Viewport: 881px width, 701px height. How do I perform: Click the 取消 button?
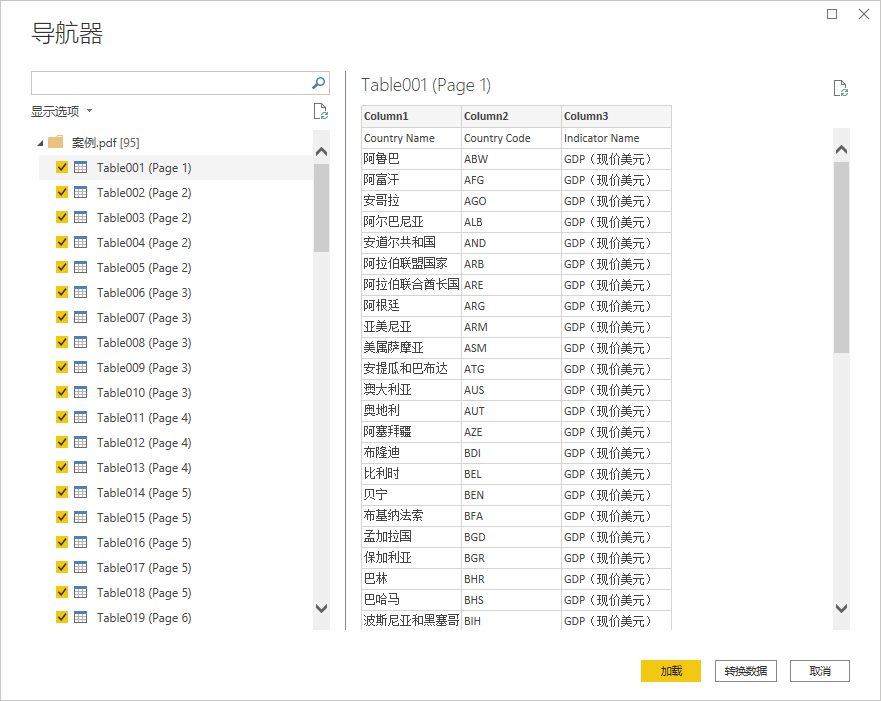[819, 671]
